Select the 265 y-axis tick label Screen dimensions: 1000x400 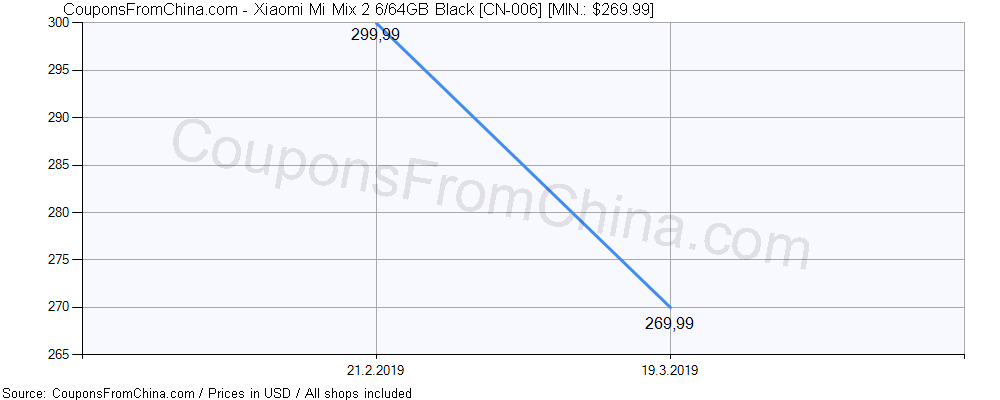(x=68, y=354)
